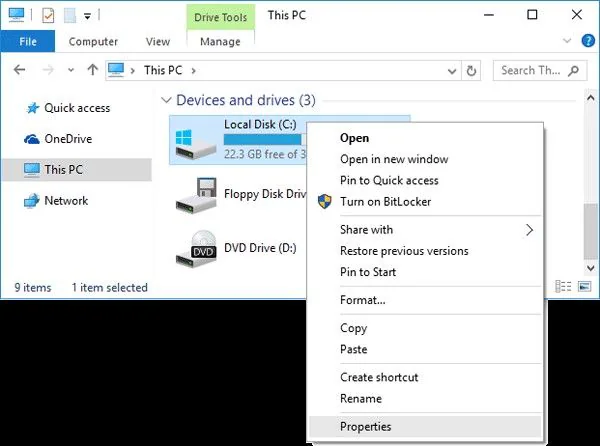Click the 9 items status text
The width and height of the screenshot is (600, 446).
coord(33,287)
